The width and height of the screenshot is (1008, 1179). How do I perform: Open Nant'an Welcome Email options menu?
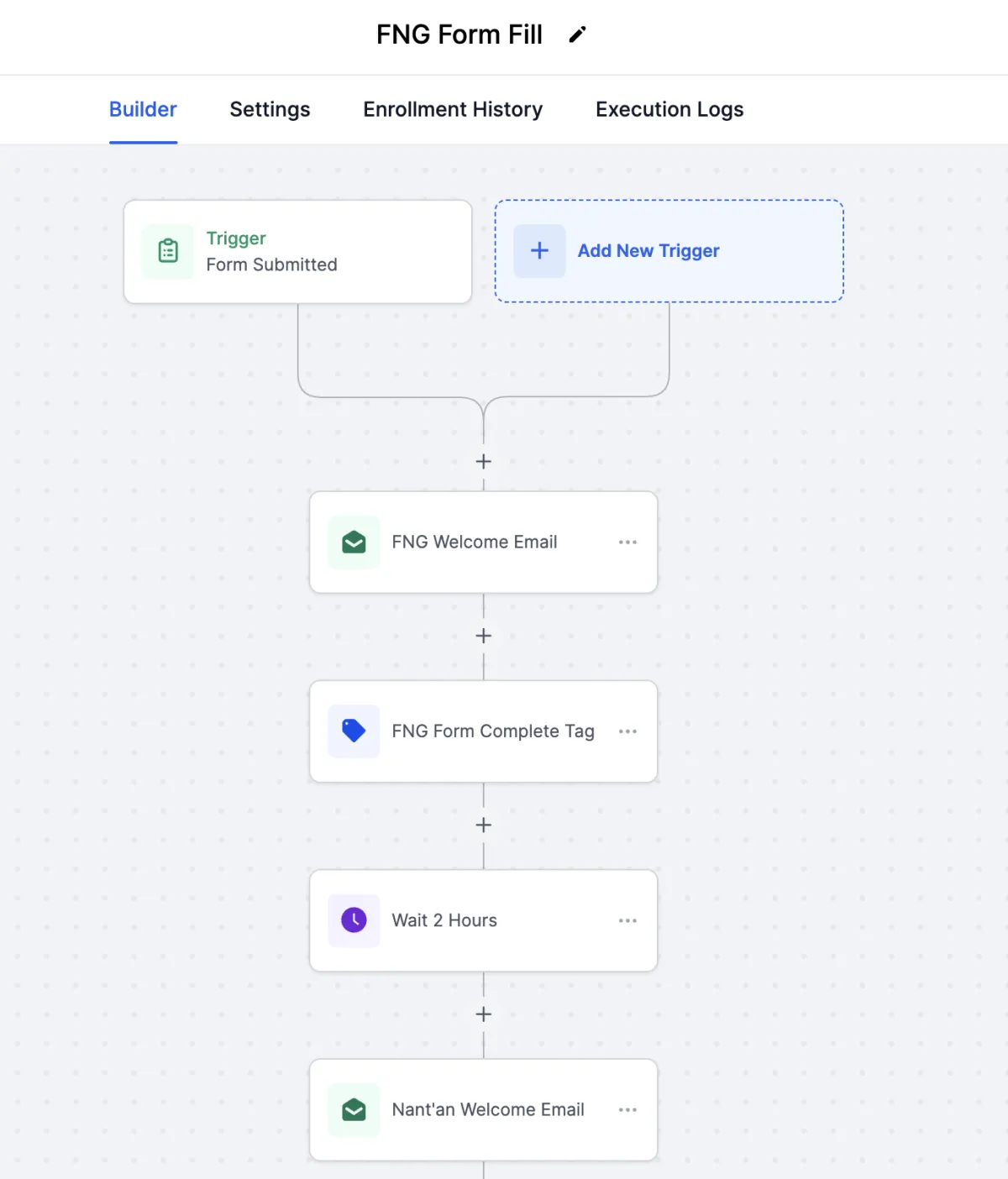pyautogui.click(x=627, y=1110)
